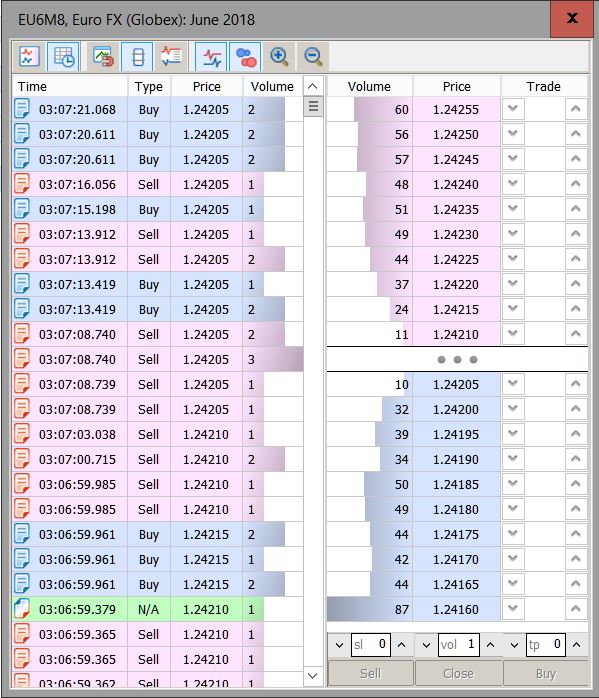The height and width of the screenshot is (698, 599).
Task: Click the Time column header
Action: 70,86
